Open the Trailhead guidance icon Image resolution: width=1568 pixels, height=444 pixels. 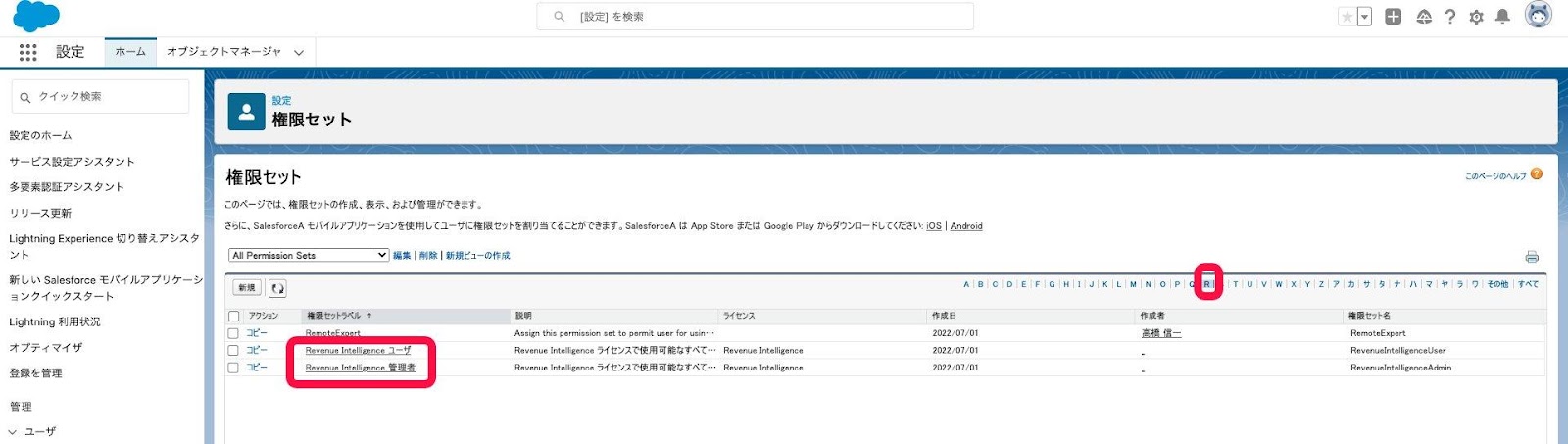click(x=1424, y=17)
